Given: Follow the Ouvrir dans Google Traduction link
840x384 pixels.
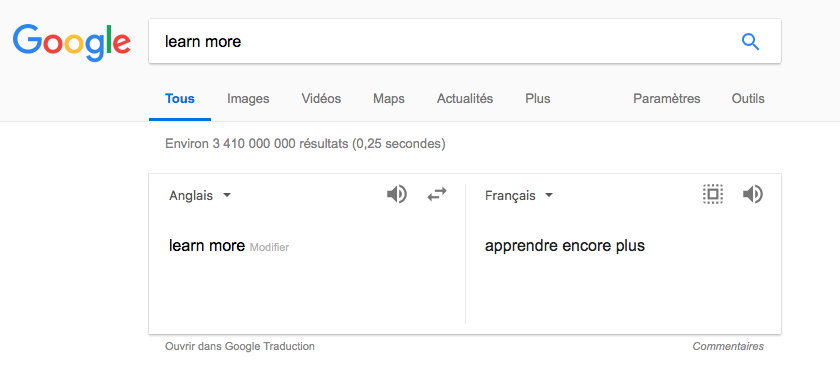Looking at the screenshot, I should pos(240,347).
